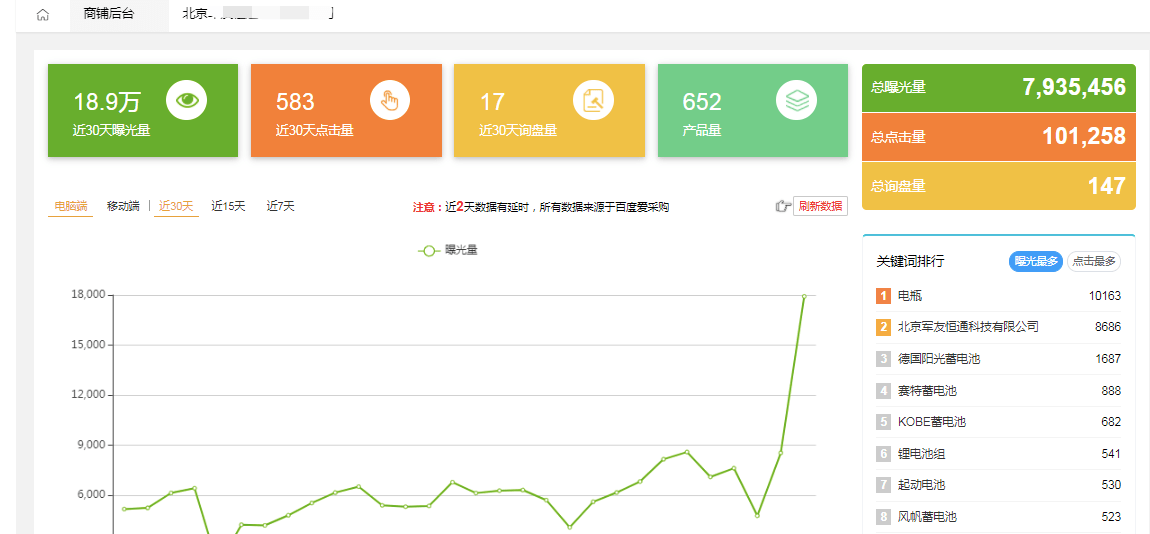Select the 近30天 time range
Viewport: 1150px width, 534px height.
176,206
